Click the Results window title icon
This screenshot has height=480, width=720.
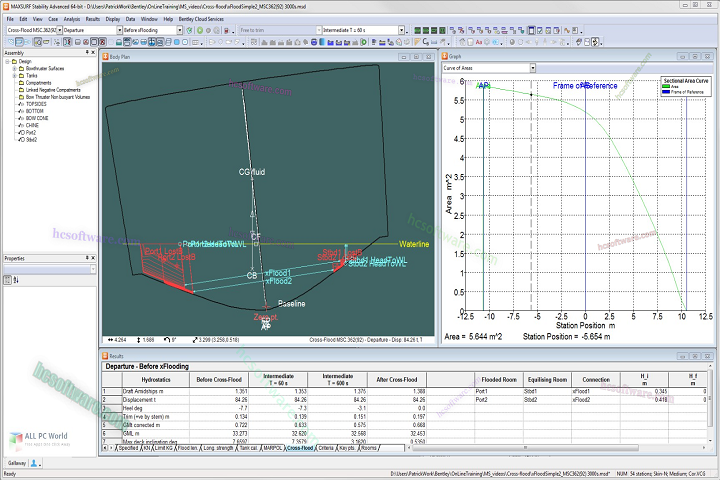click(106, 356)
